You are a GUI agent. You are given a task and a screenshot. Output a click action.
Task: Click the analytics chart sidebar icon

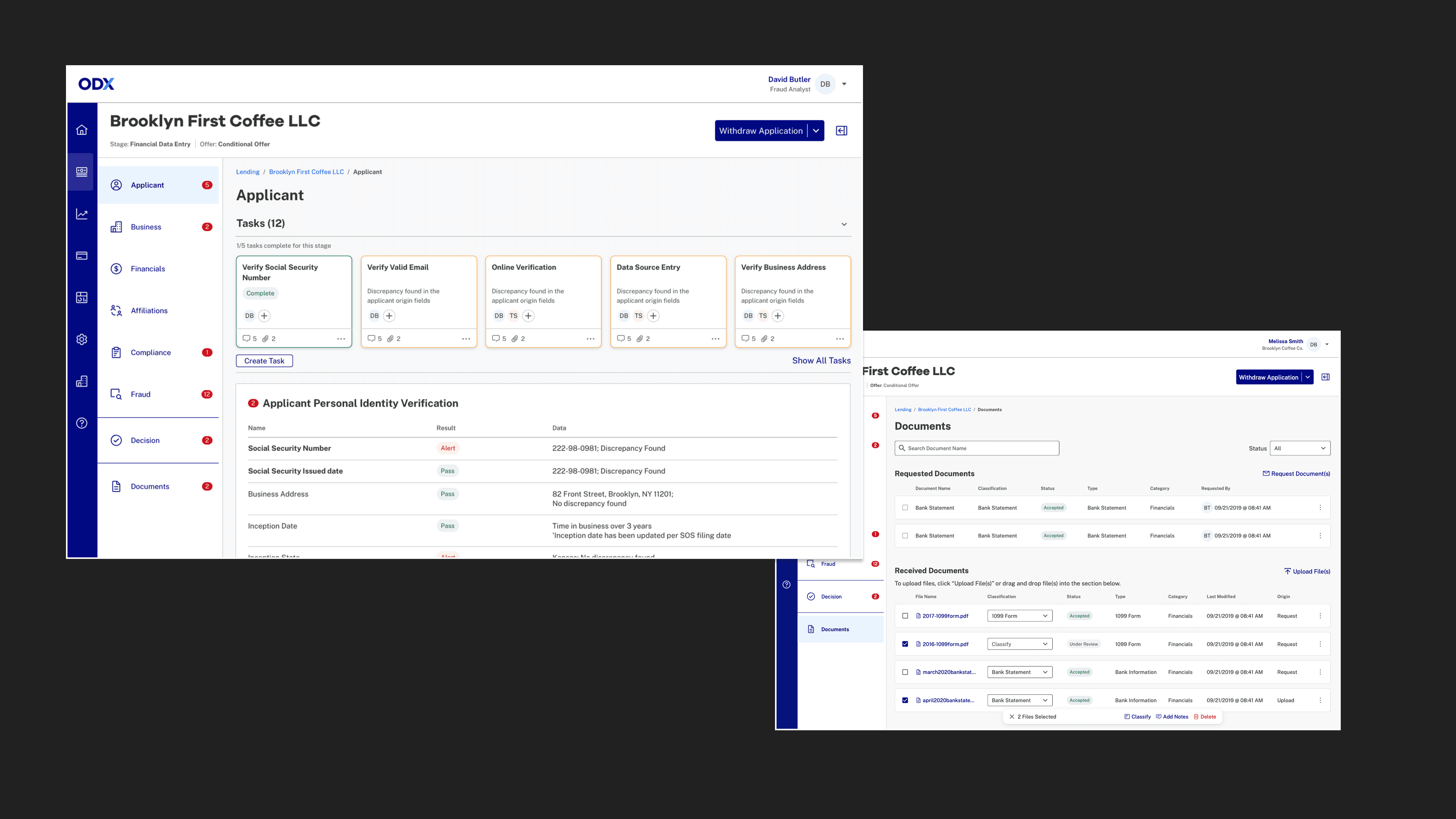[82, 214]
